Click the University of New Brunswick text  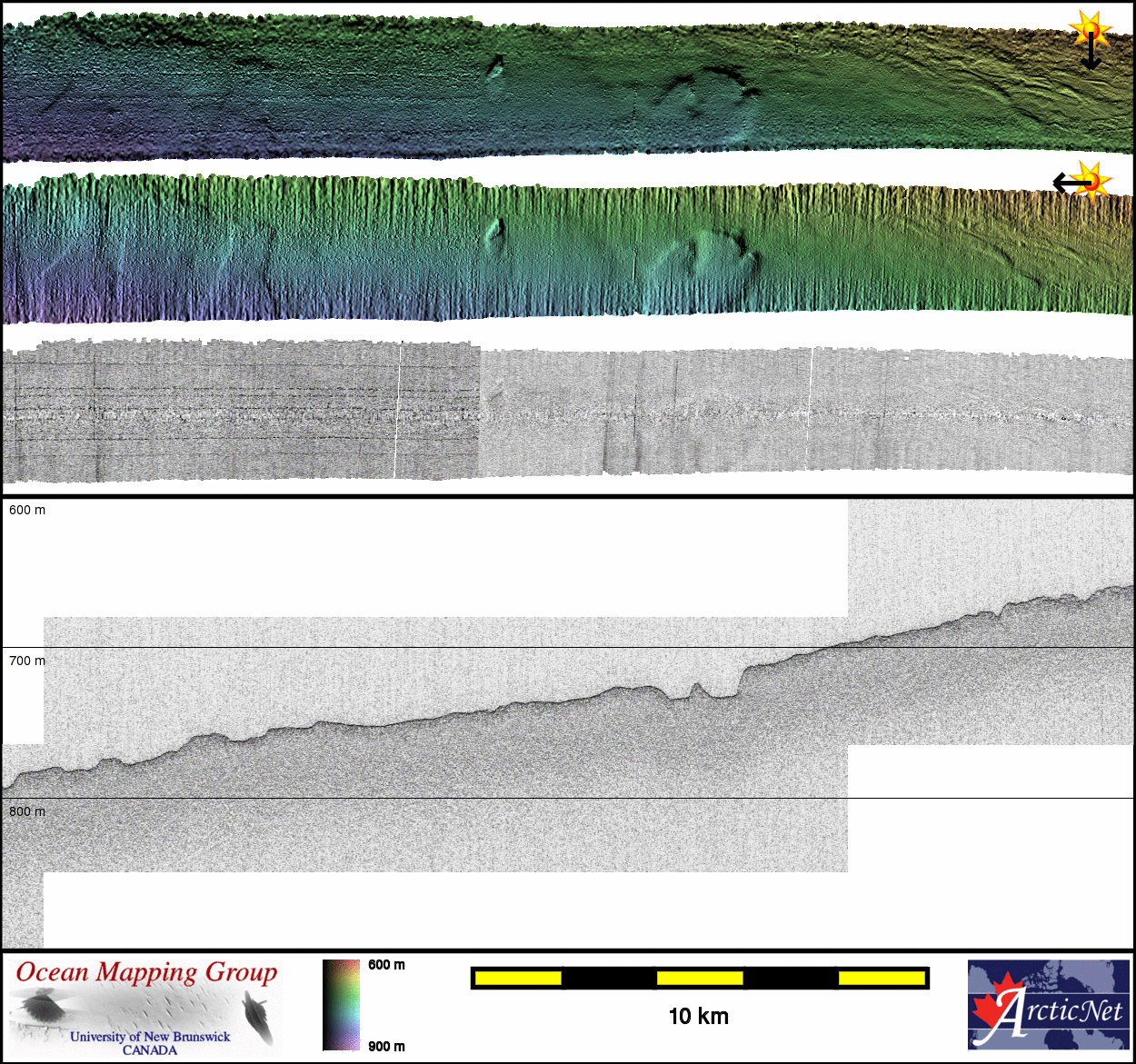click(x=150, y=1036)
